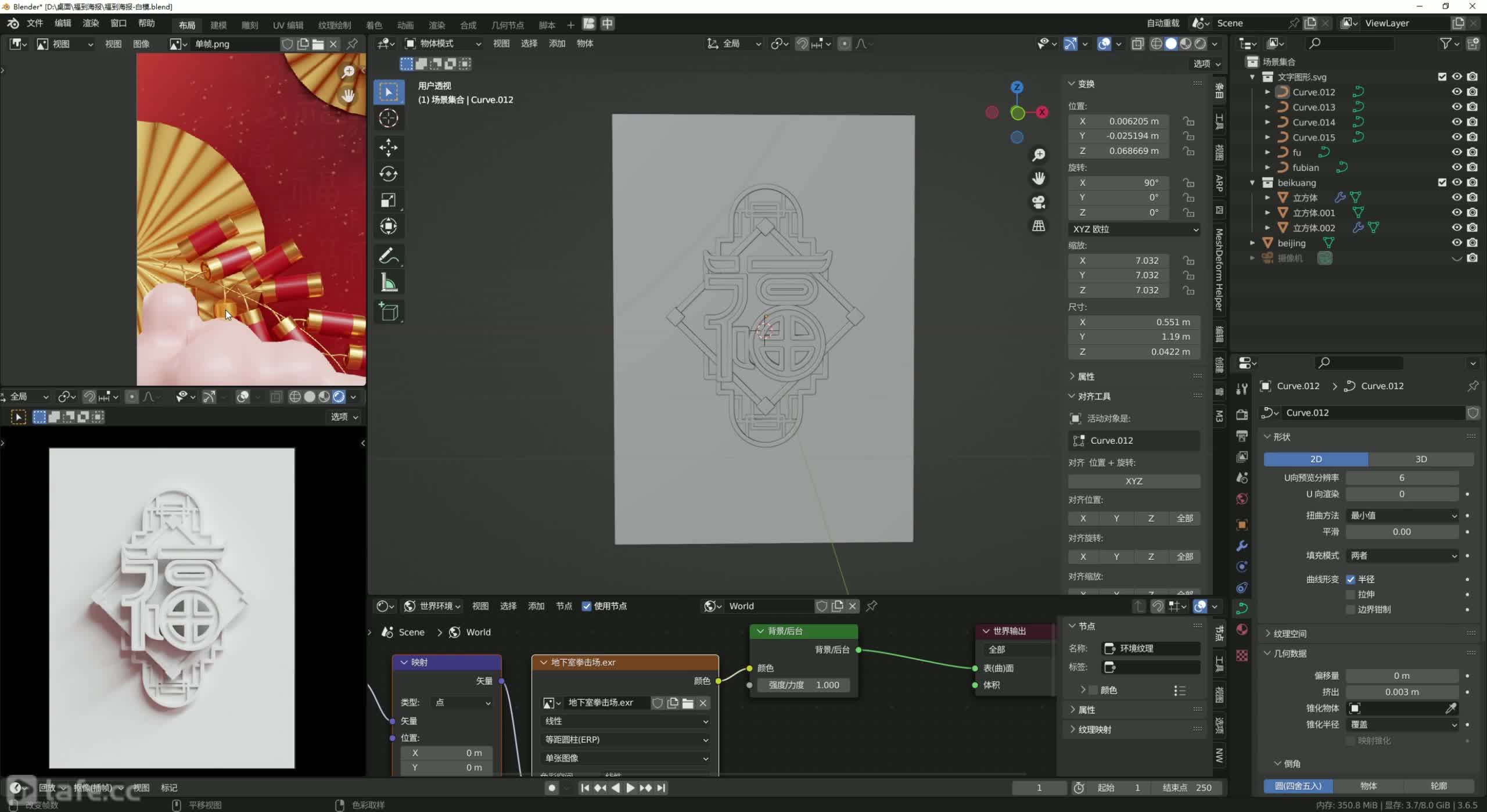Uncheck 文字图形.svg collection checkbox
Viewport: 1487px width, 812px height.
(1442, 77)
